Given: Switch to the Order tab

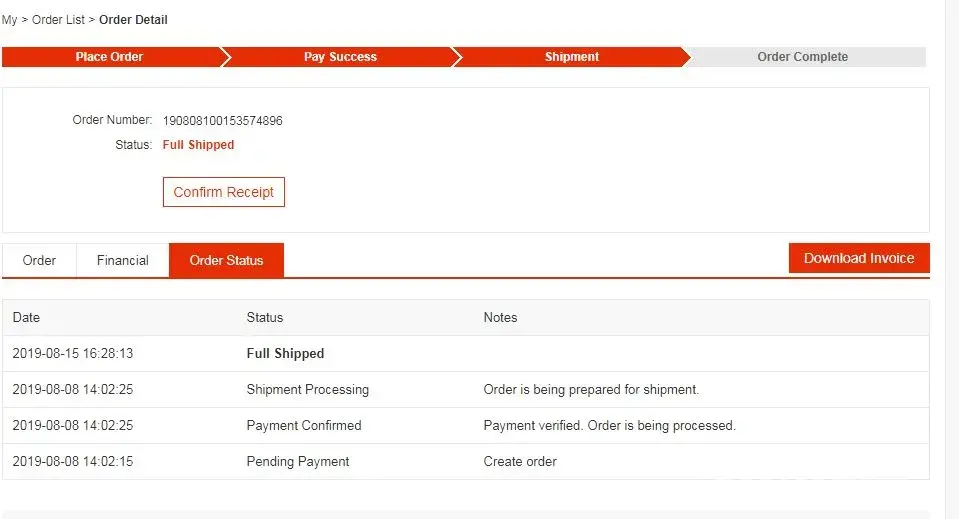Looking at the screenshot, I should [x=39, y=260].
